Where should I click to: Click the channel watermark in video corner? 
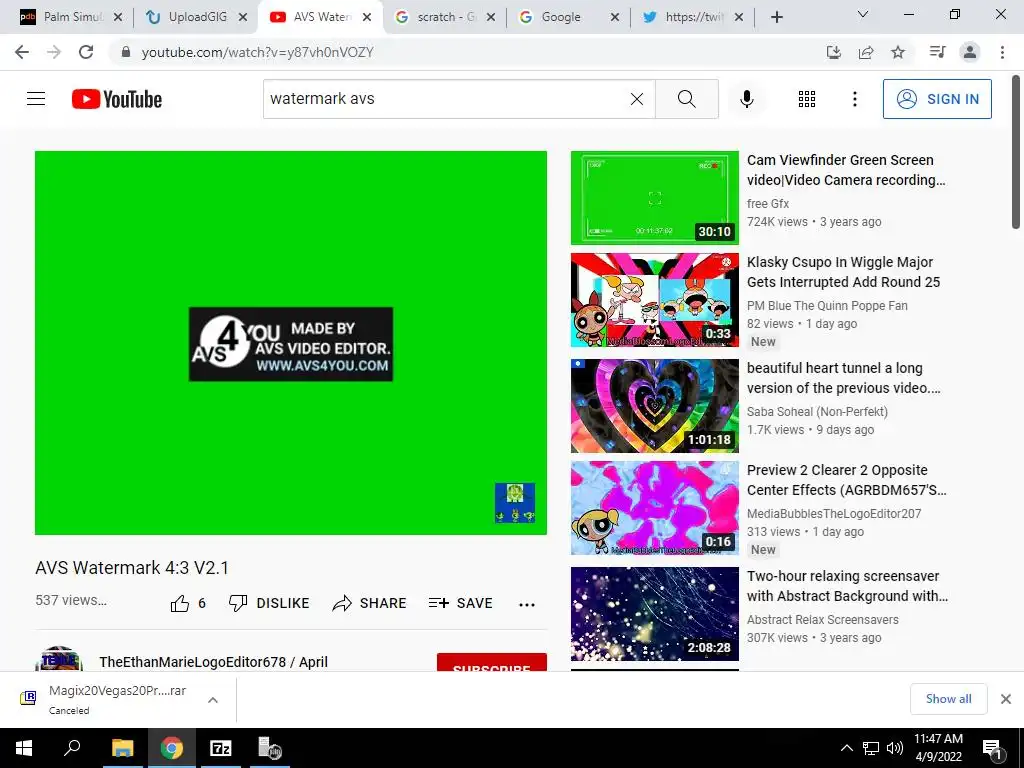pos(515,502)
